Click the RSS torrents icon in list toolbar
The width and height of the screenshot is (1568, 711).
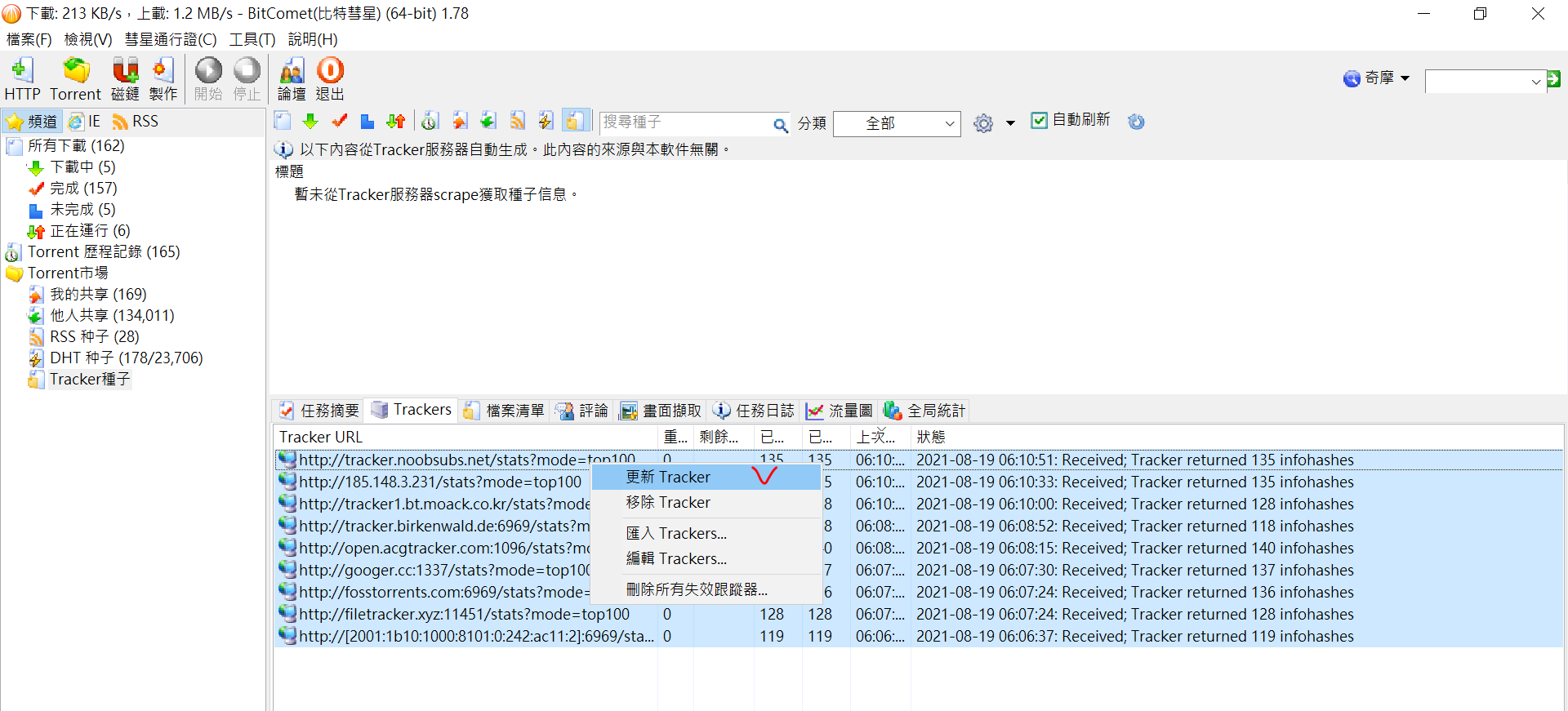point(517,122)
